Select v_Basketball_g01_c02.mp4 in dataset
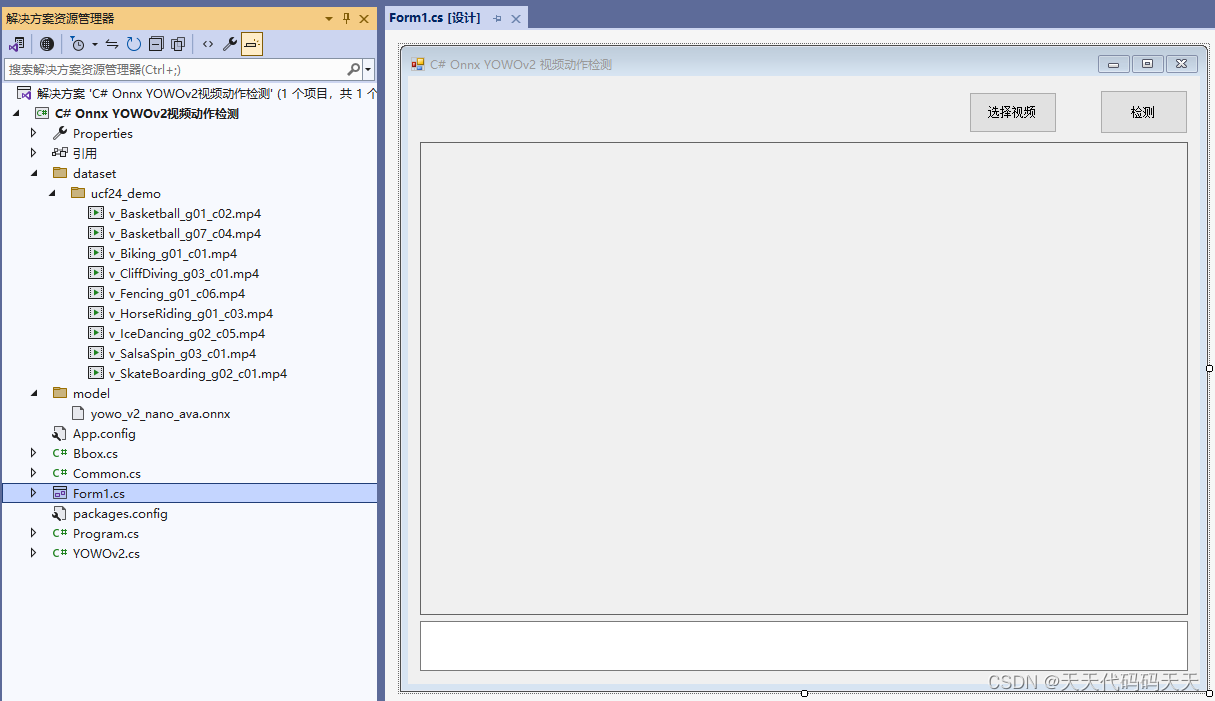This screenshot has width=1215, height=701. pyautogui.click(x=184, y=213)
